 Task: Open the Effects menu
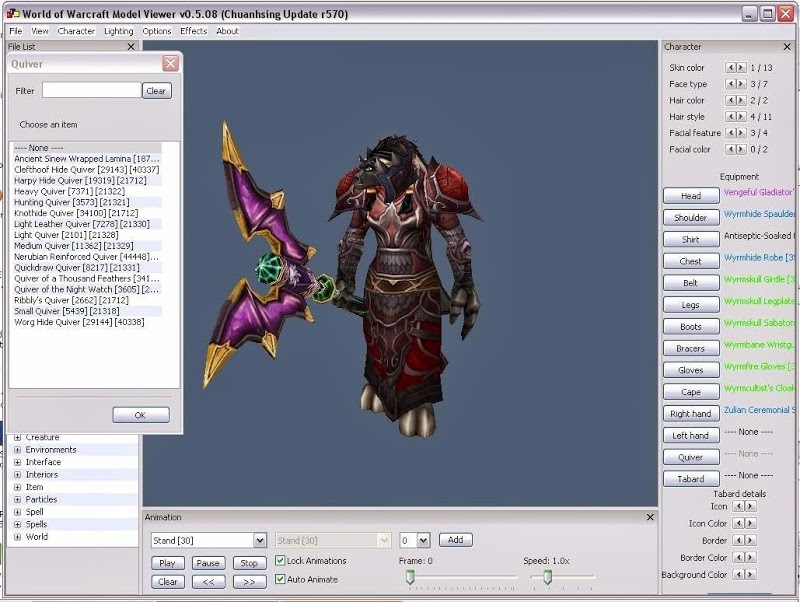(x=193, y=31)
